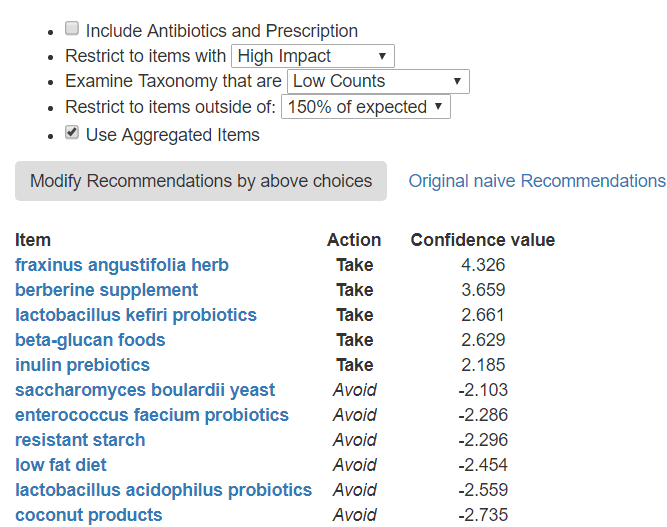Open the coconut products link

tap(89, 515)
